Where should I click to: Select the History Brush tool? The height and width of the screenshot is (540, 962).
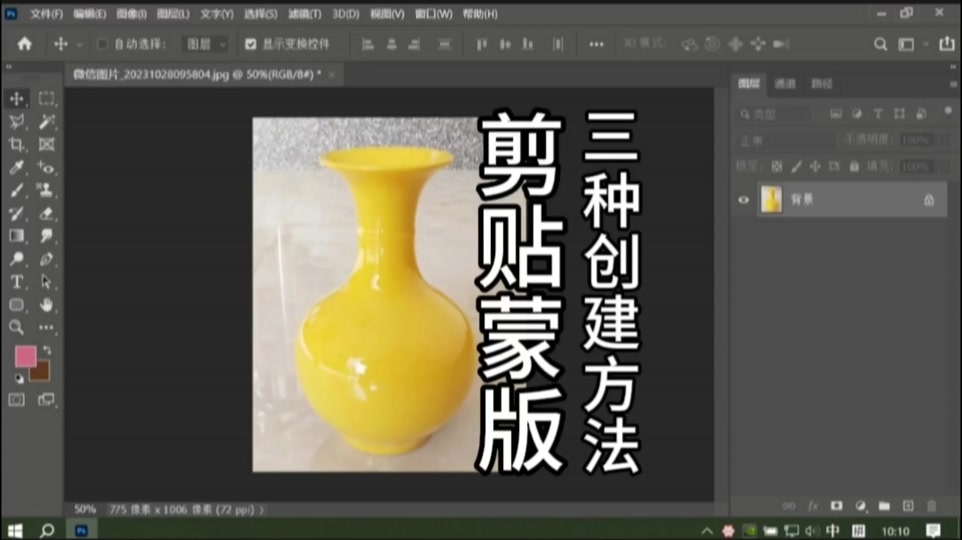[17, 213]
